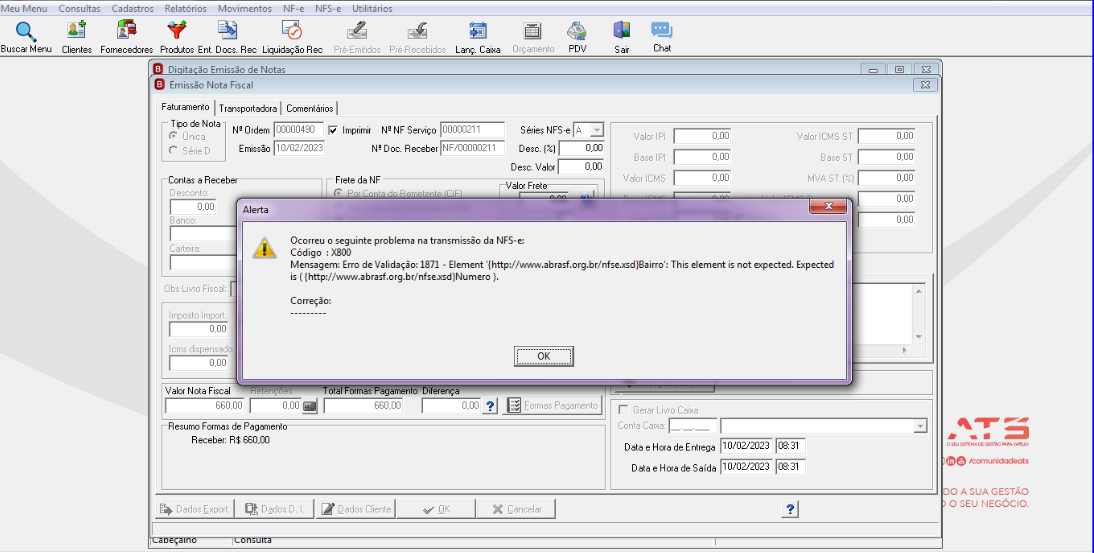1094x553 pixels.
Task: Click the calculator icon next to Retenções
Action: [x=310, y=406]
